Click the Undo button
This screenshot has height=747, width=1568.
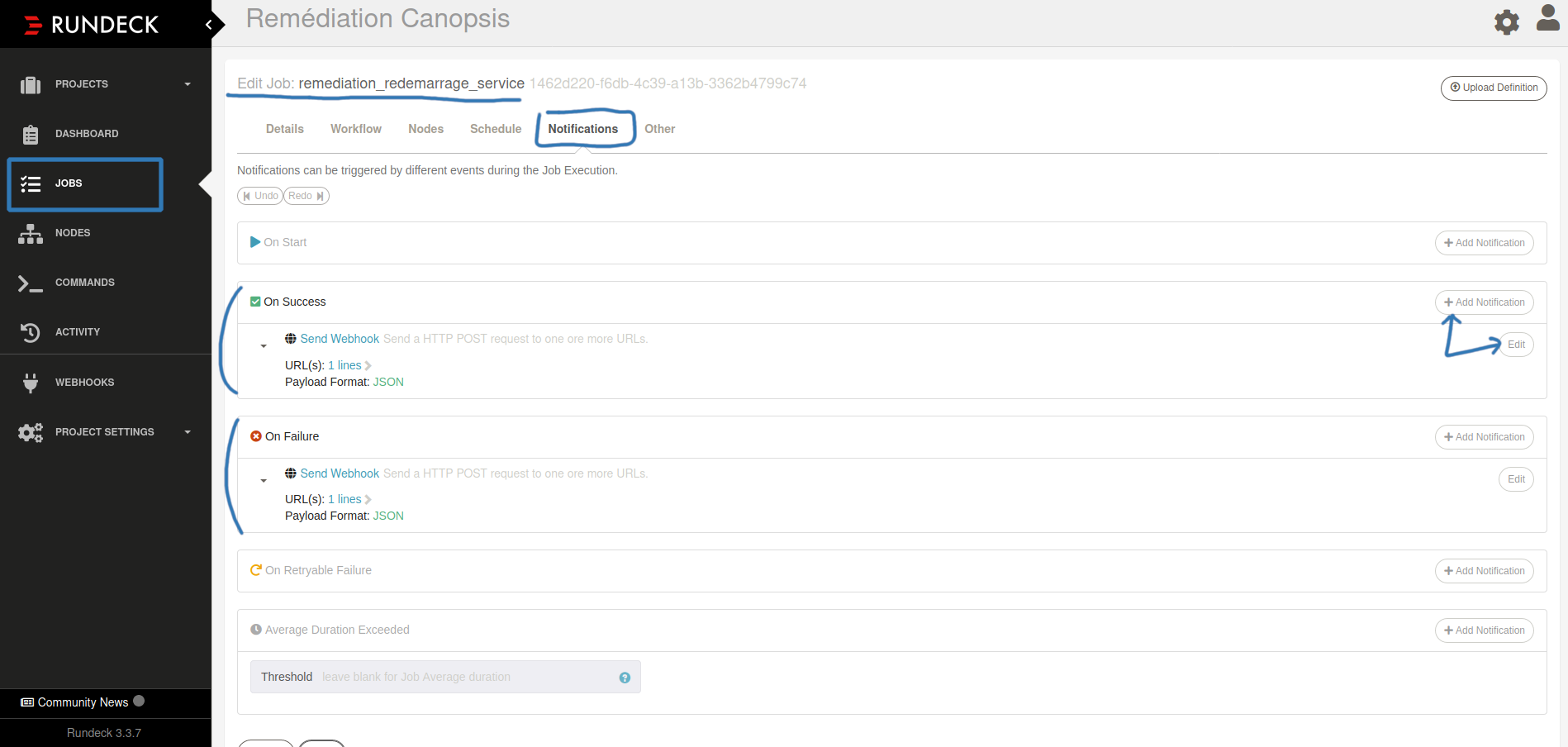coord(260,196)
